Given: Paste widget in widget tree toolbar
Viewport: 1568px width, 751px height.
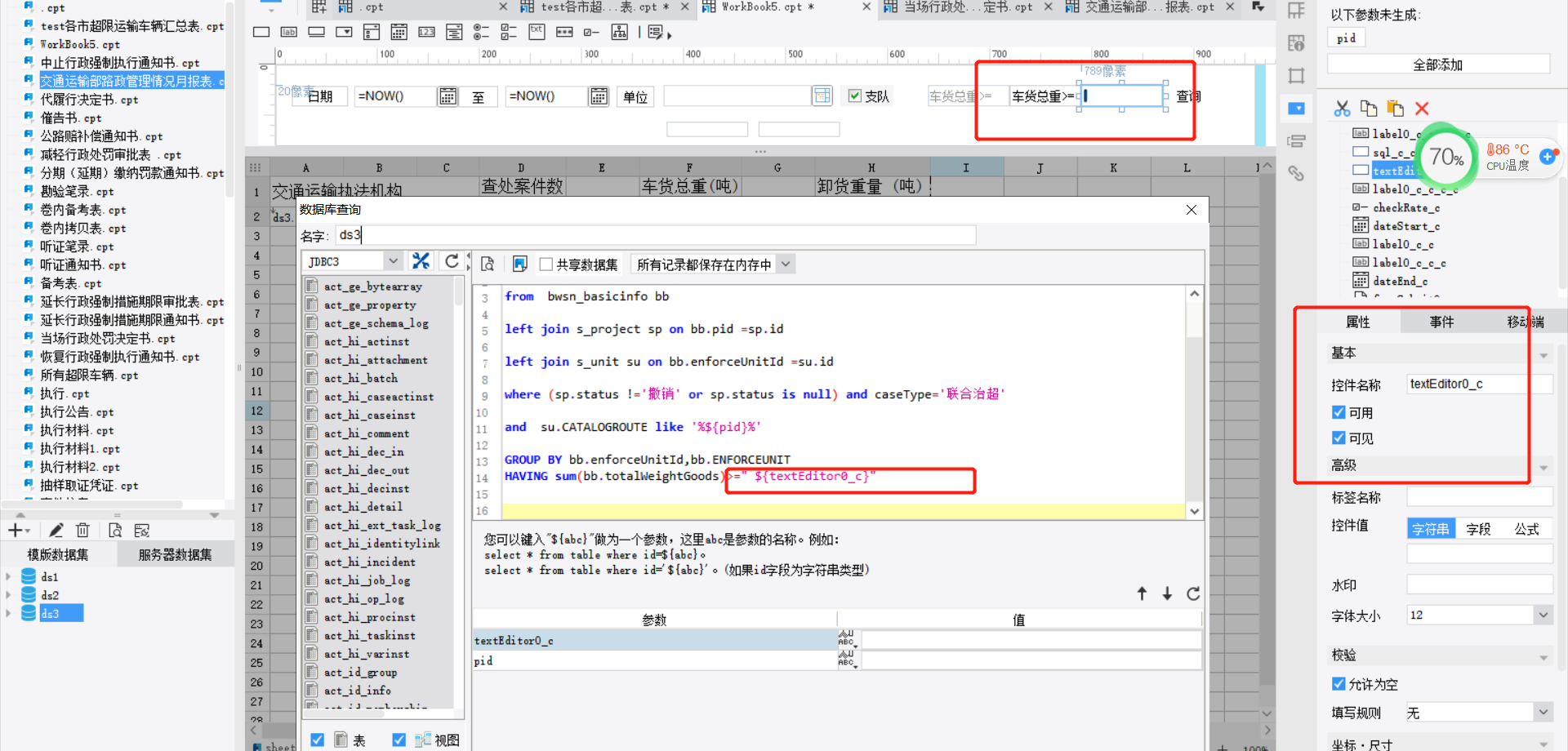Looking at the screenshot, I should tap(1395, 109).
